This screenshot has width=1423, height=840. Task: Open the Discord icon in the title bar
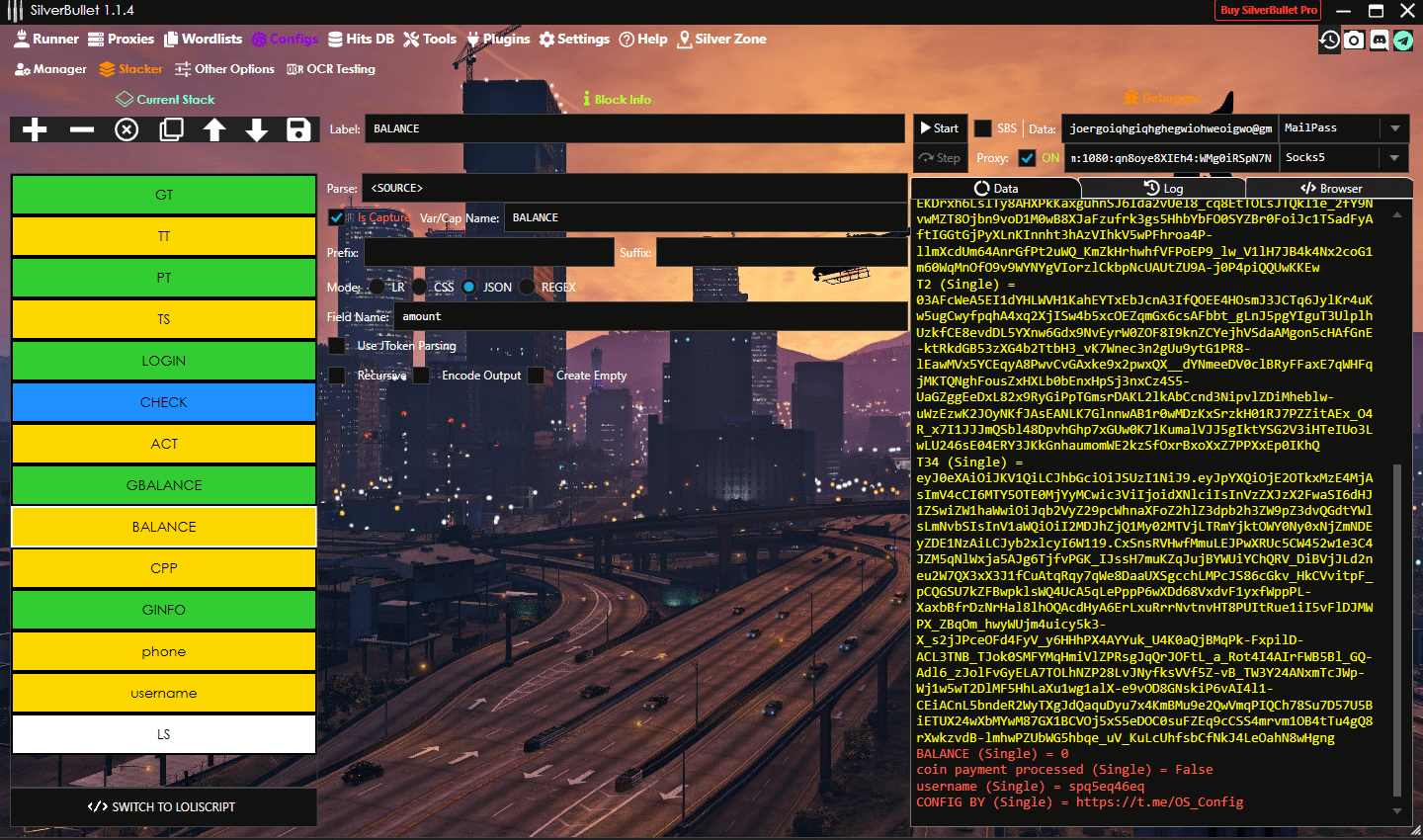[1379, 40]
